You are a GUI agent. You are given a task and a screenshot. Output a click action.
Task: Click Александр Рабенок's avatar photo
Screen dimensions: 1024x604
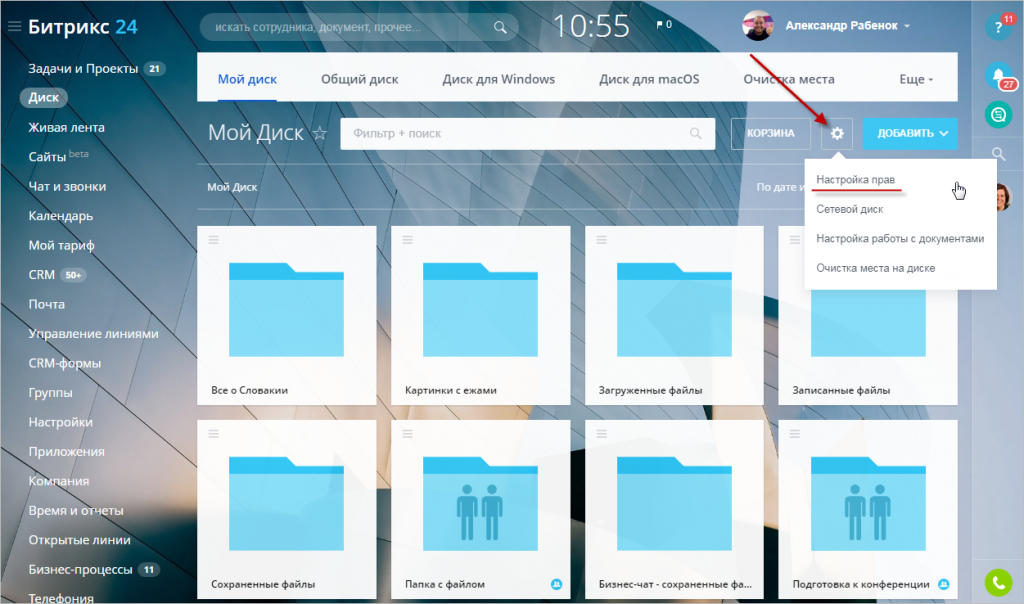click(758, 25)
